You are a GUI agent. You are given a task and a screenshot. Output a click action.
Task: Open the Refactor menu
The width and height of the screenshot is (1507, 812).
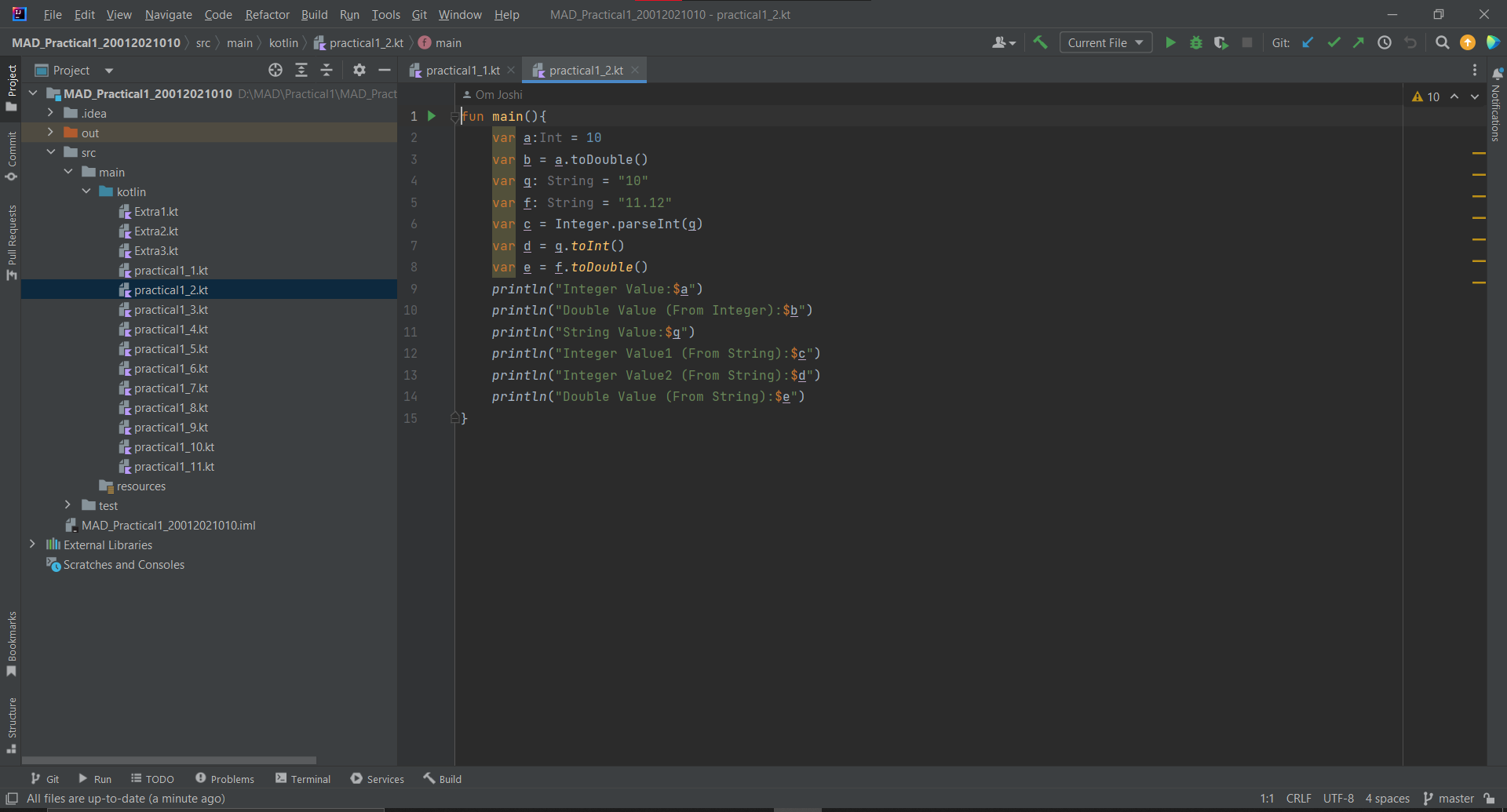[x=267, y=14]
